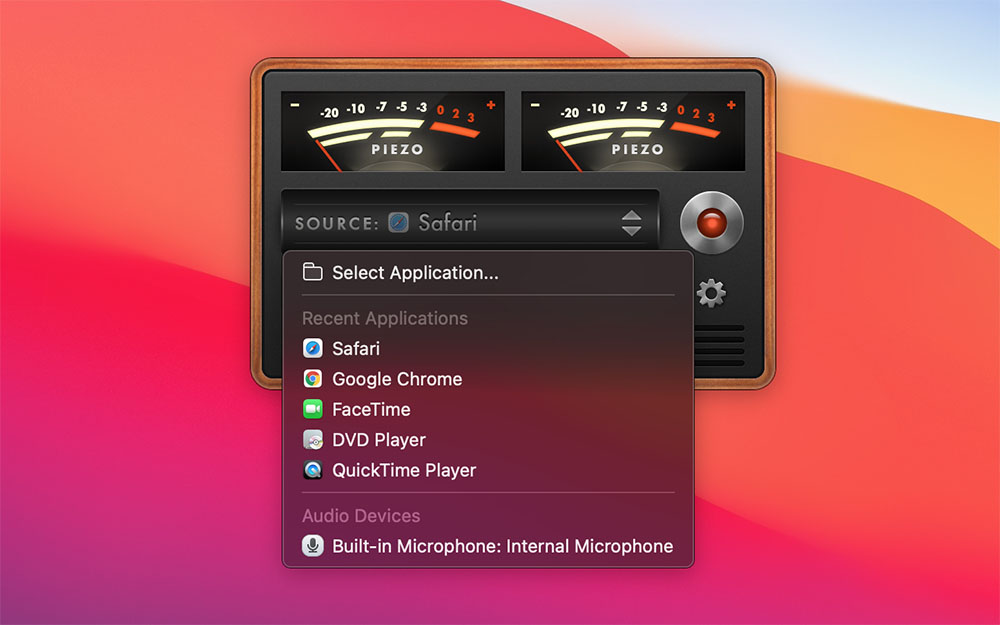Click the Safari text in Source field
Screen dimensions: 1000x625
coord(448,223)
